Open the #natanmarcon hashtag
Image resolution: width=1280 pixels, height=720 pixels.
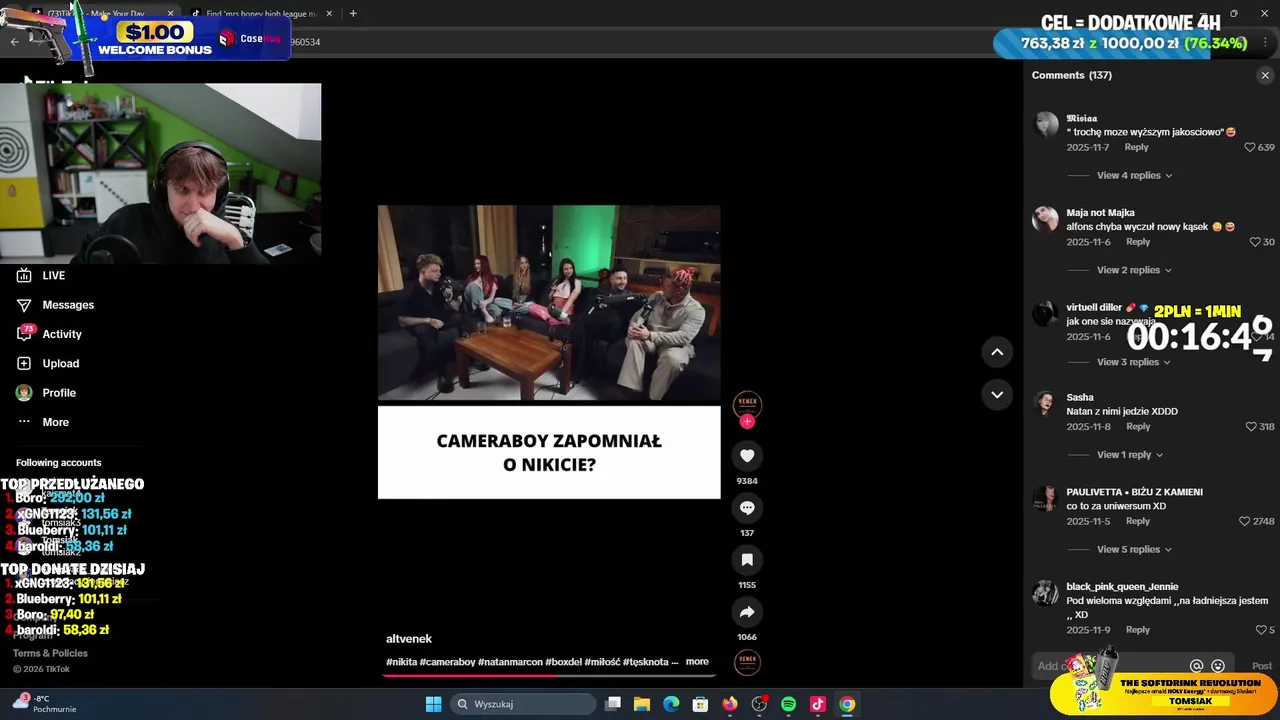coord(510,662)
